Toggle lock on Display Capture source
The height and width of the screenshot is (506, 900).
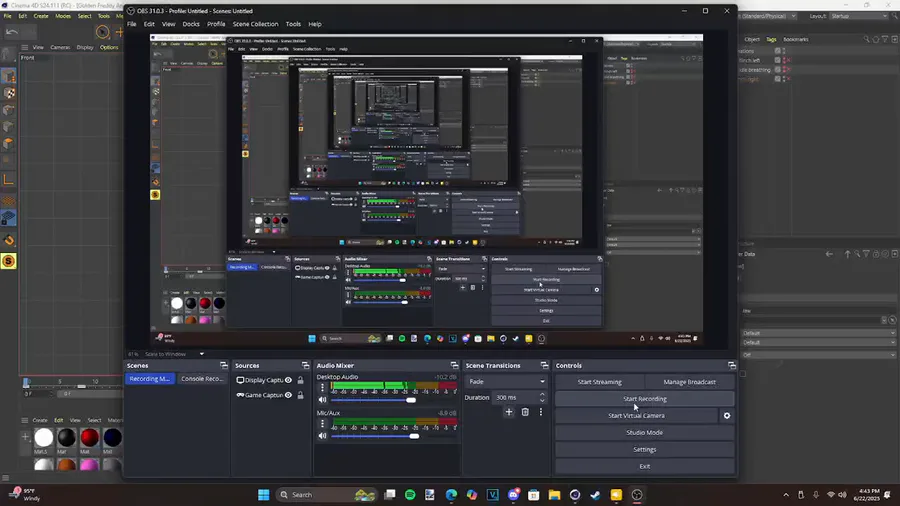point(300,380)
